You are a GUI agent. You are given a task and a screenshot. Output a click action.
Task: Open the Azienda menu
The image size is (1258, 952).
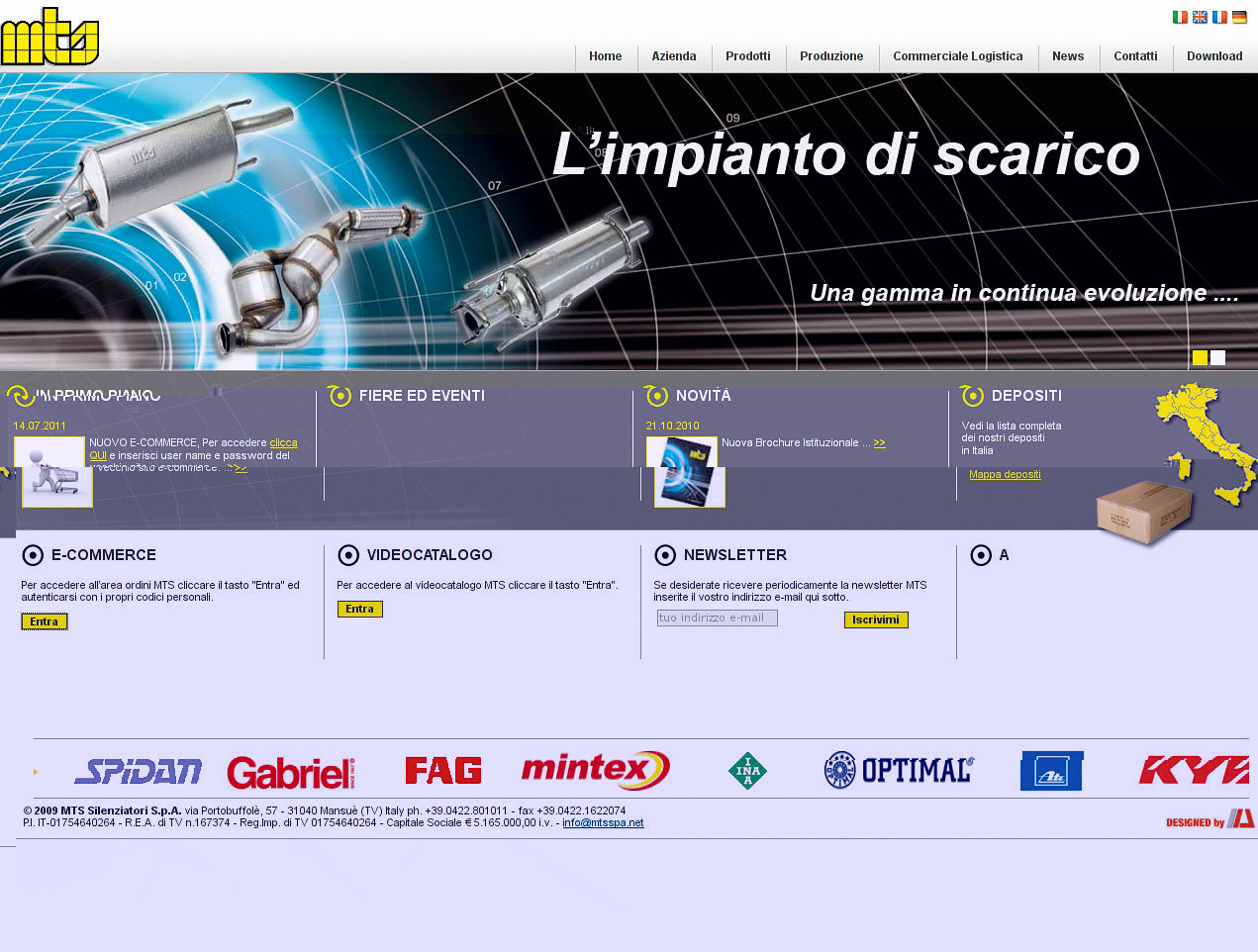pos(674,56)
